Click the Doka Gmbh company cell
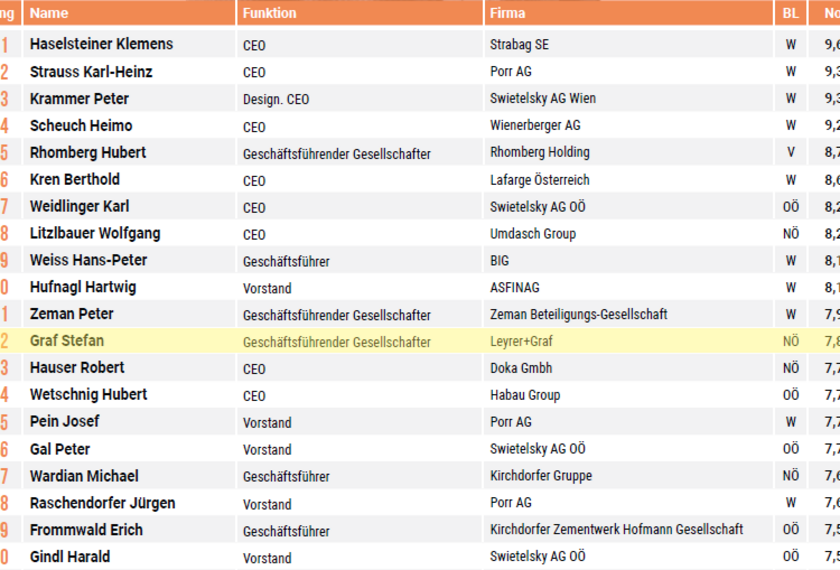840x570 pixels. pyautogui.click(x=628, y=368)
